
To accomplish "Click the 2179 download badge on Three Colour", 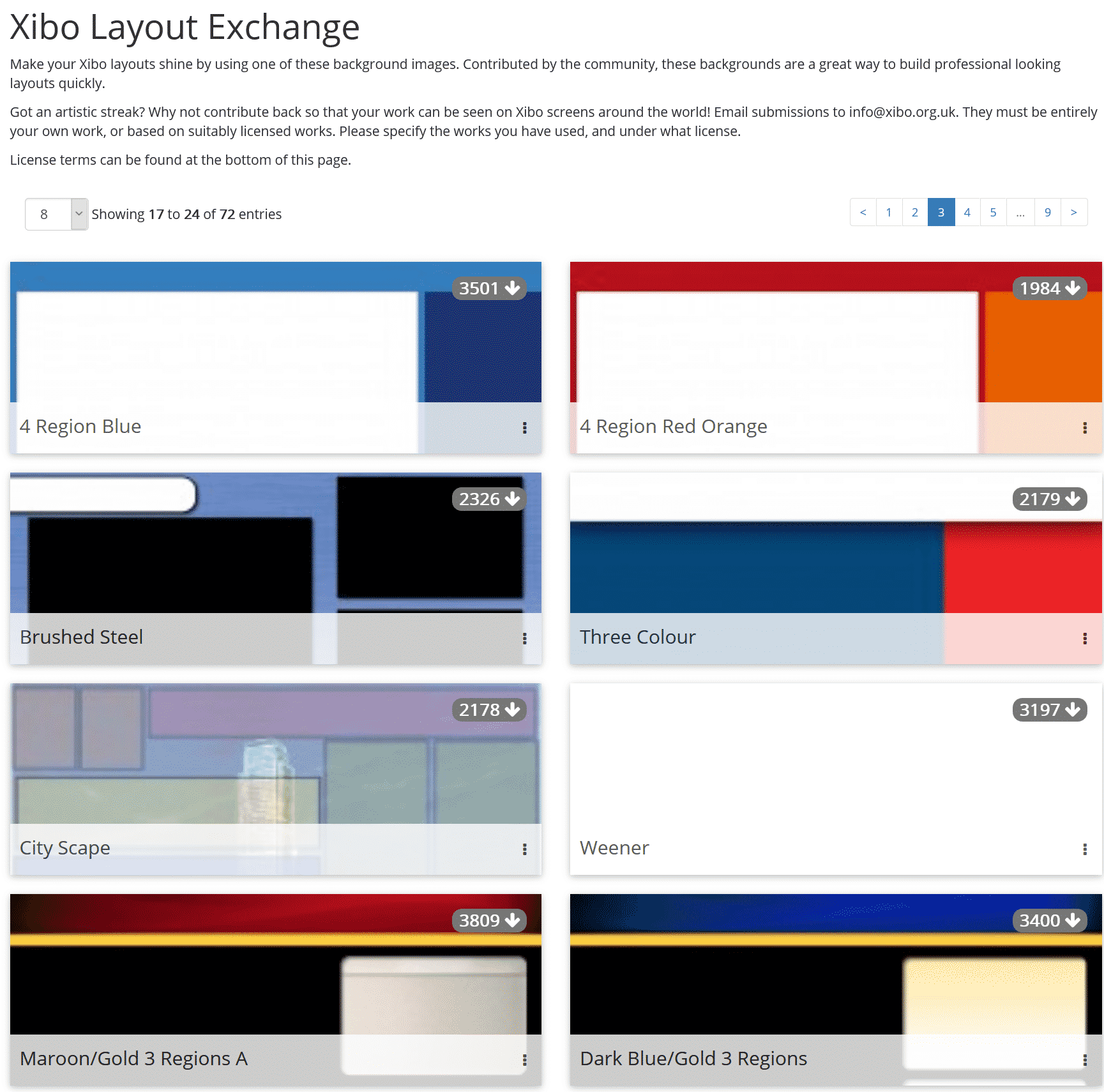I will pos(1050,499).
